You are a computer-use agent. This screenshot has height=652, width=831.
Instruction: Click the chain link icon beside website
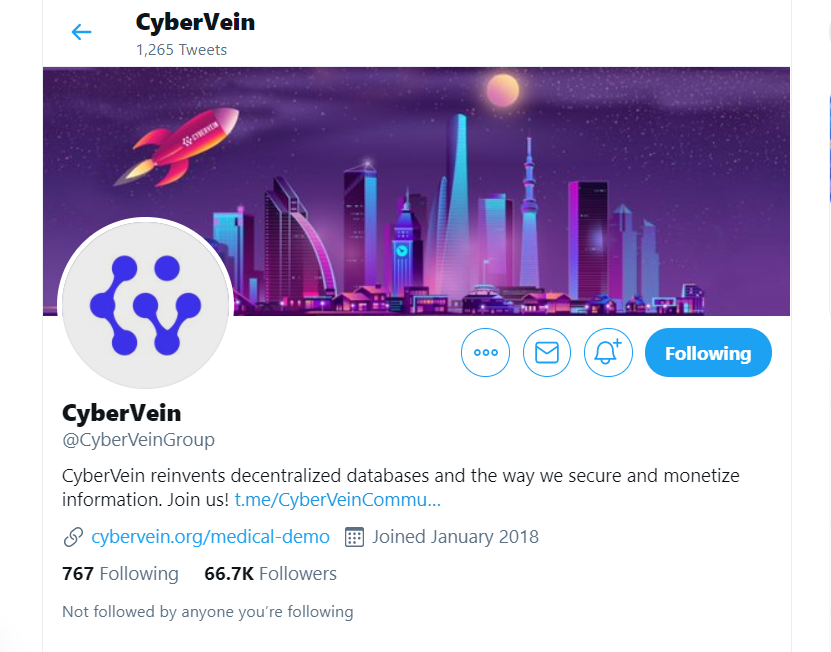point(73,537)
